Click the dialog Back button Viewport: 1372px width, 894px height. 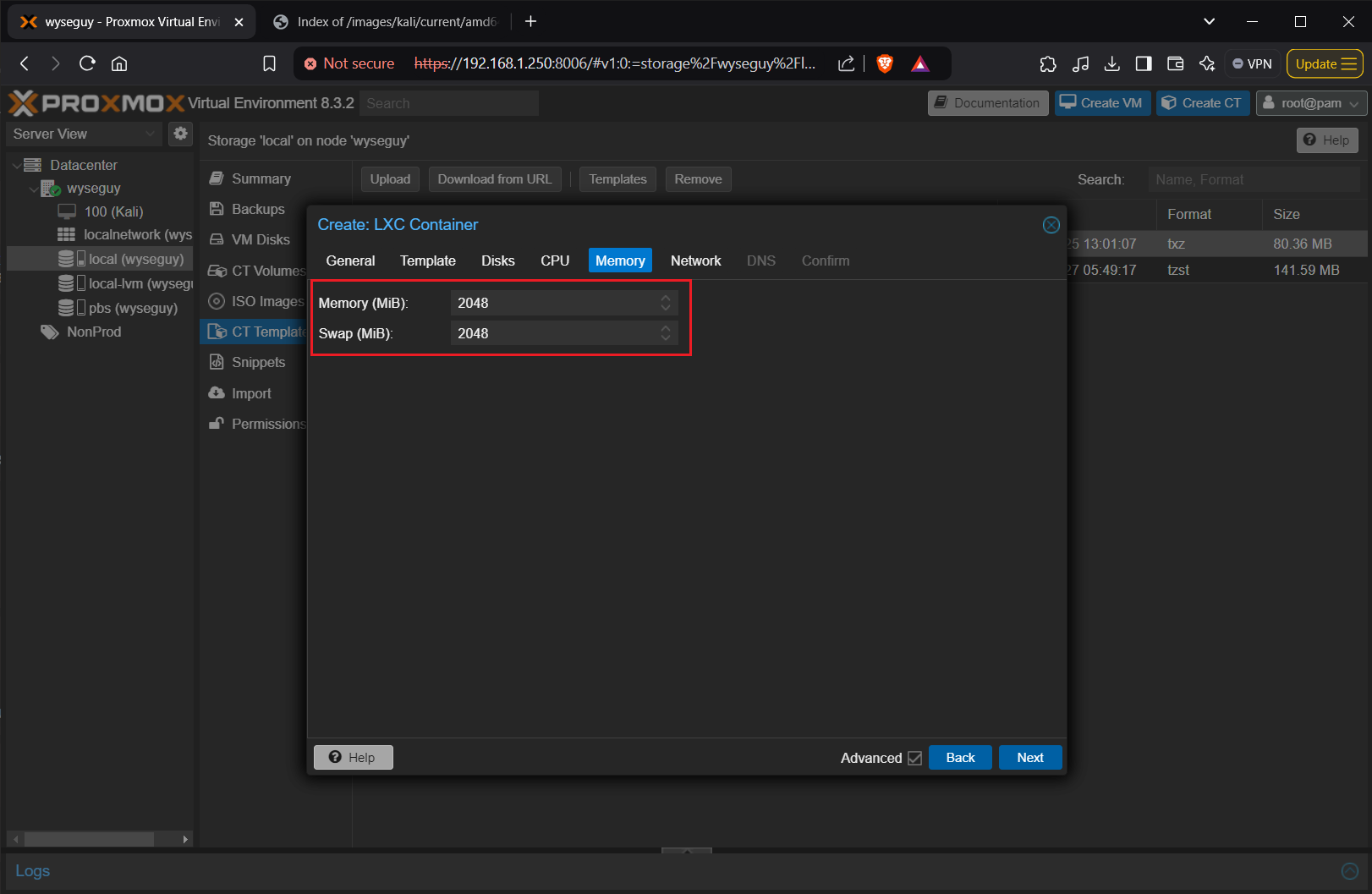(960, 758)
